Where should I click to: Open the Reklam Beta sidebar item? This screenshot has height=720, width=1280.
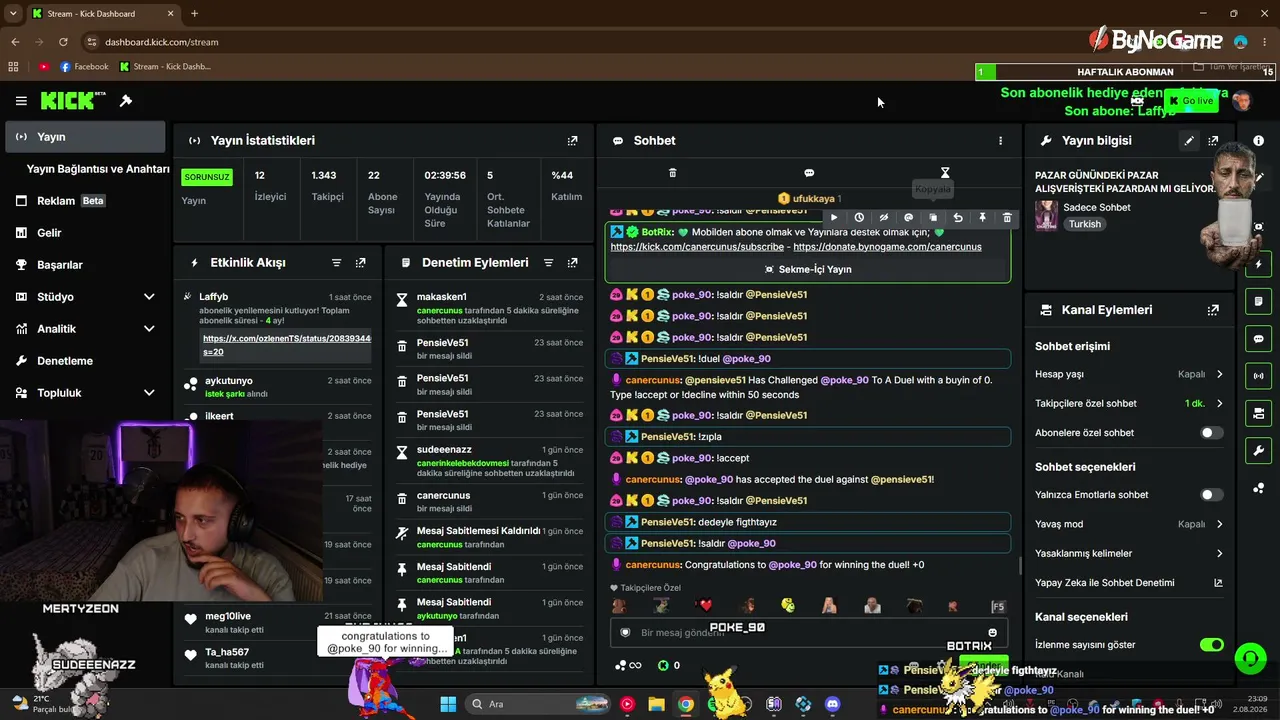click(x=85, y=201)
